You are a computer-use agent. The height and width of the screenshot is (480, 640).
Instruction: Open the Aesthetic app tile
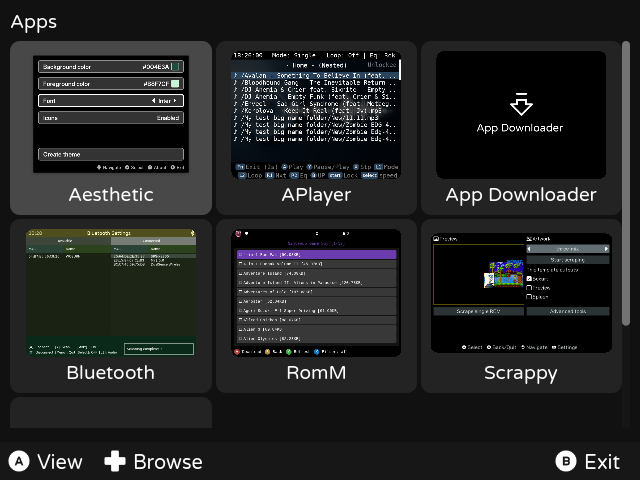click(x=111, y=128)
